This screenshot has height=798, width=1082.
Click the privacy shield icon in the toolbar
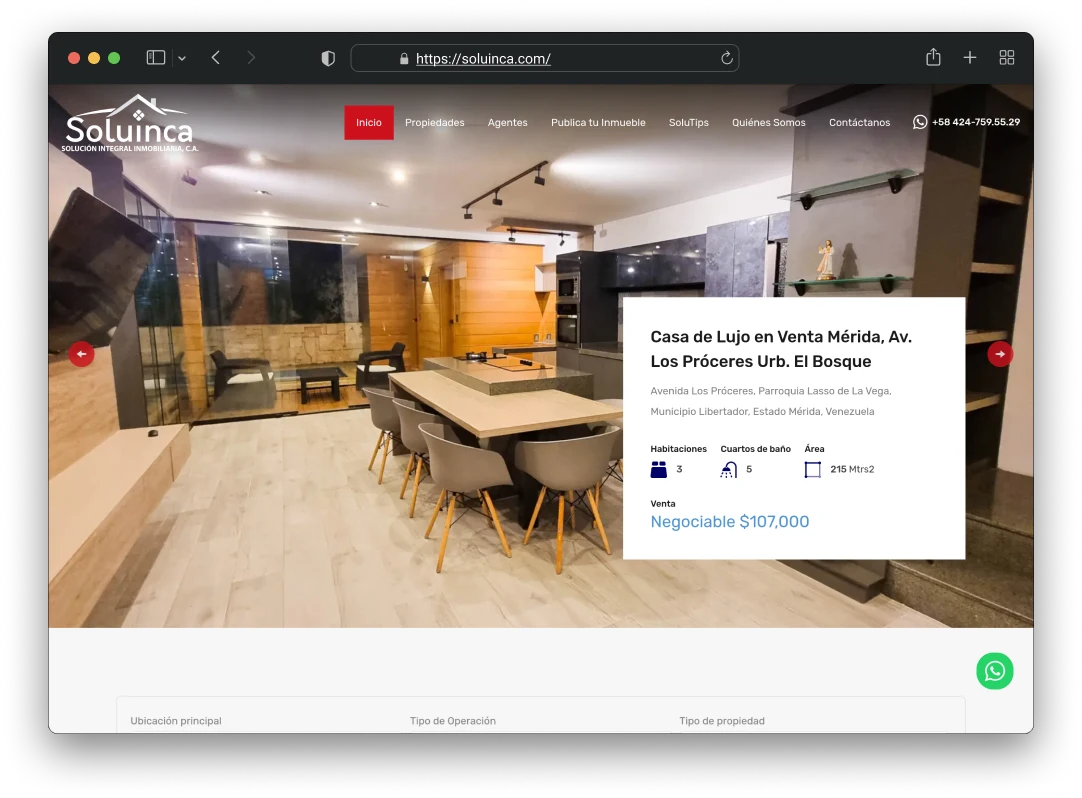pos(327,58)
